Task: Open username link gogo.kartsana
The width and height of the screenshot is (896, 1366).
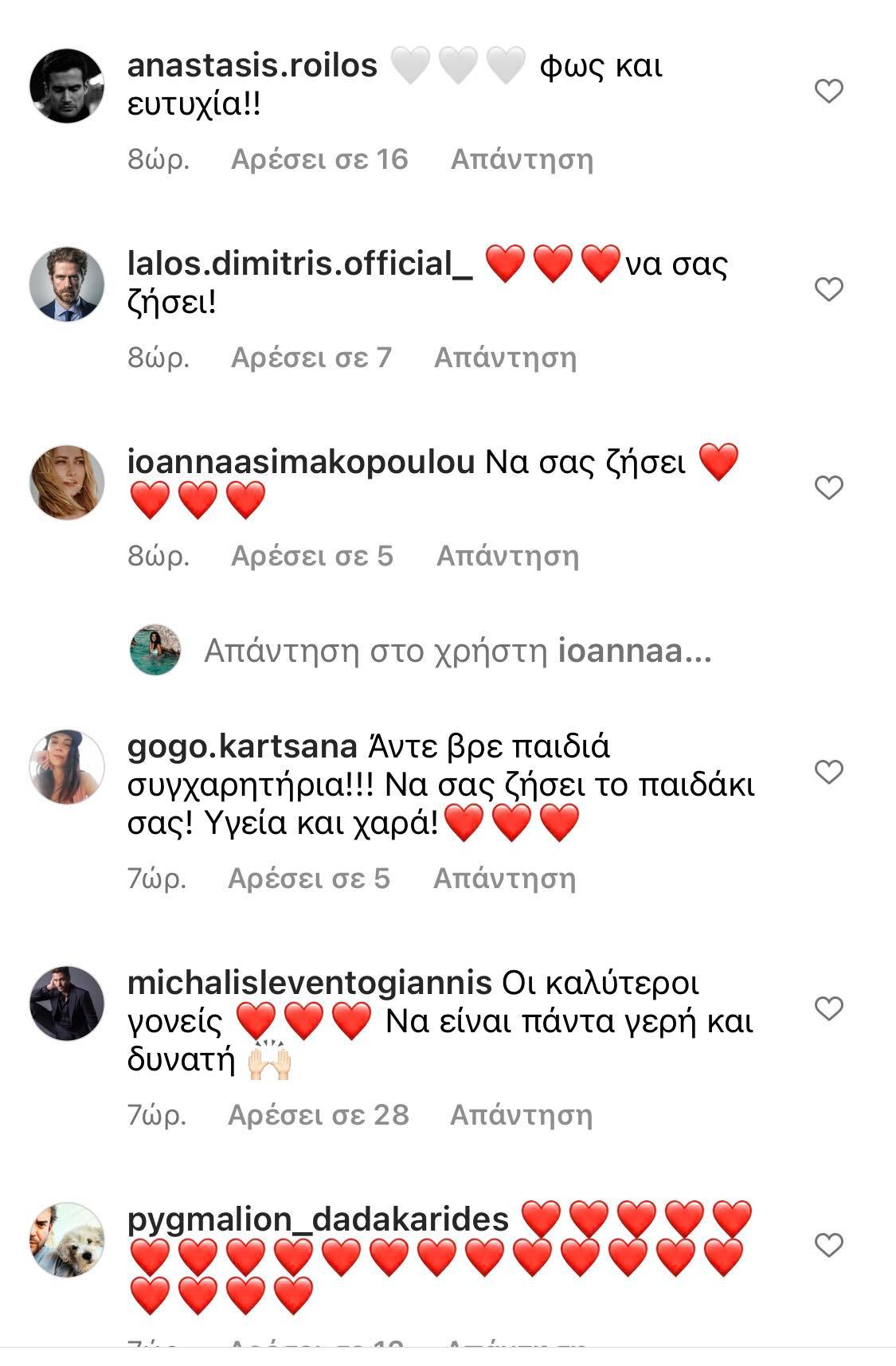Action: 242,747
